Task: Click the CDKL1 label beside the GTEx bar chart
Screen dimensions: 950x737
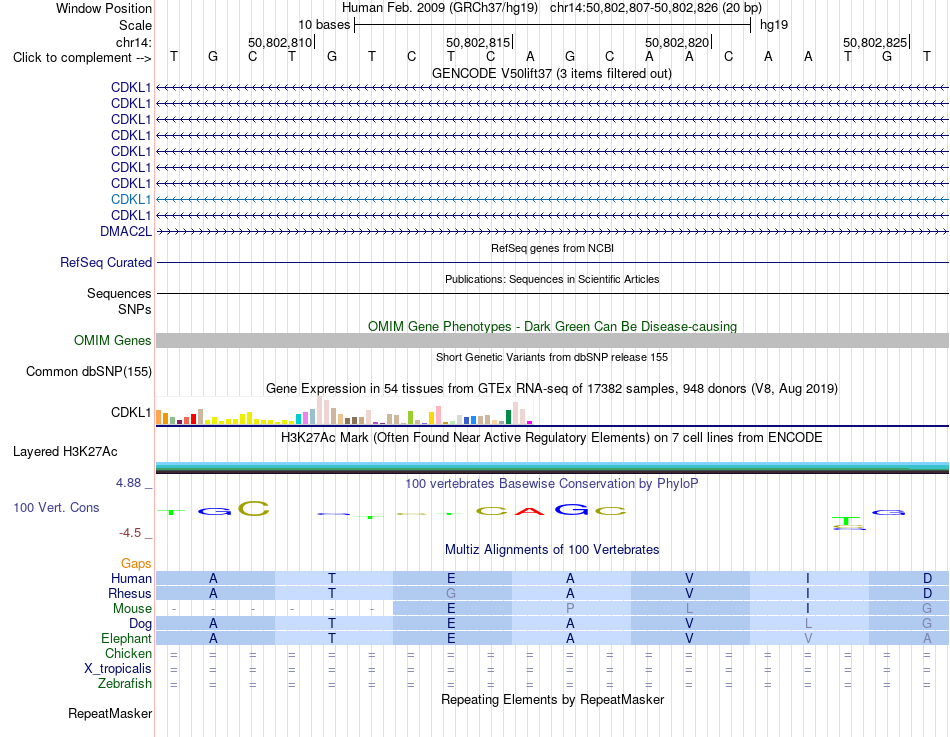Action: (131, 413)
